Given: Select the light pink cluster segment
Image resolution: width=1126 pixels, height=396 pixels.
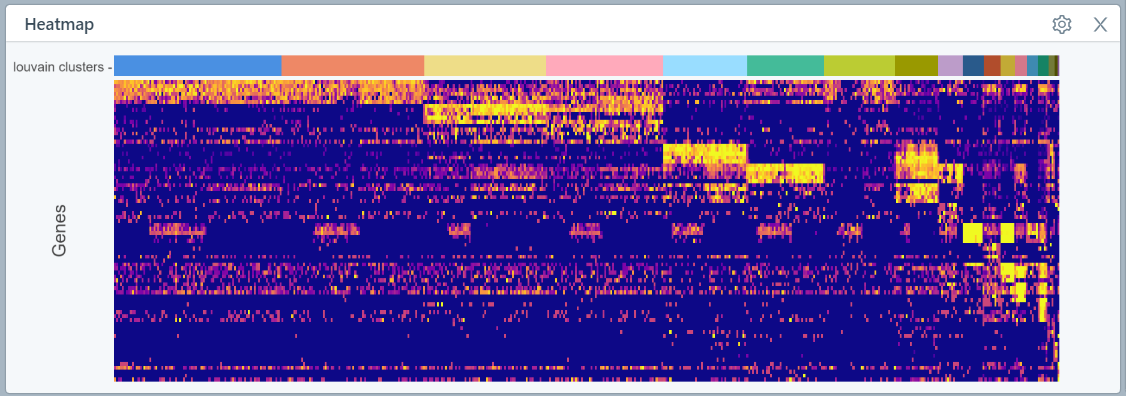Looking at the screenshot, I should 604,65.
